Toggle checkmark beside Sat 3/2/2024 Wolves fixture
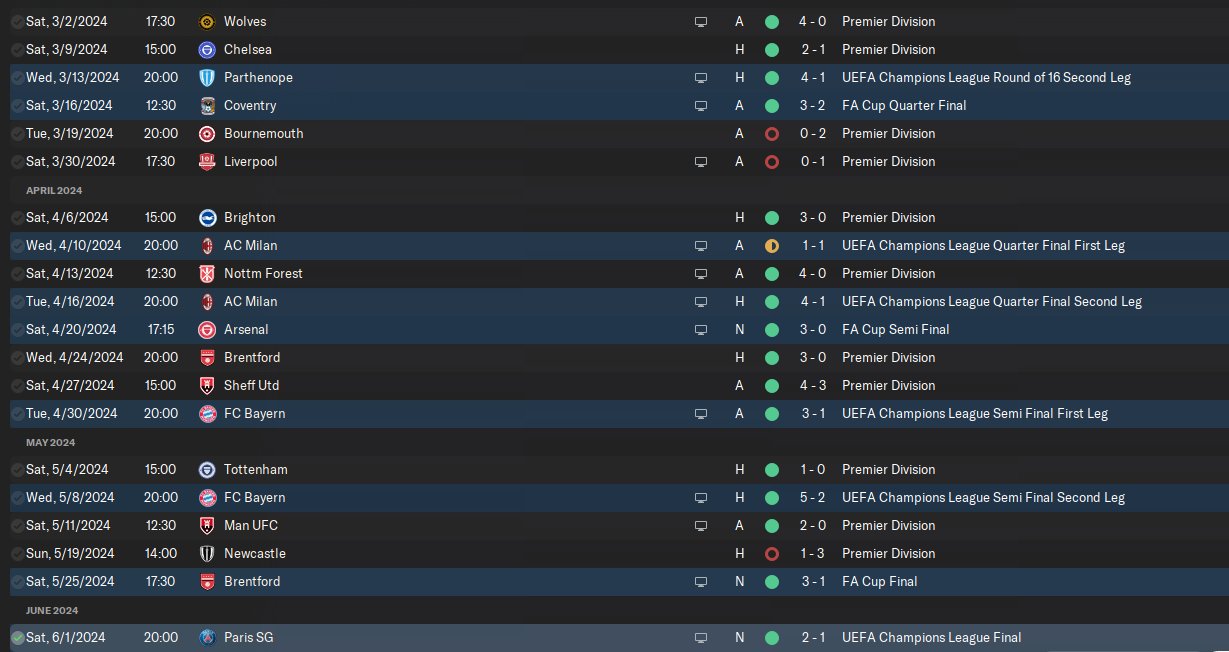 [x=17, y=21]
